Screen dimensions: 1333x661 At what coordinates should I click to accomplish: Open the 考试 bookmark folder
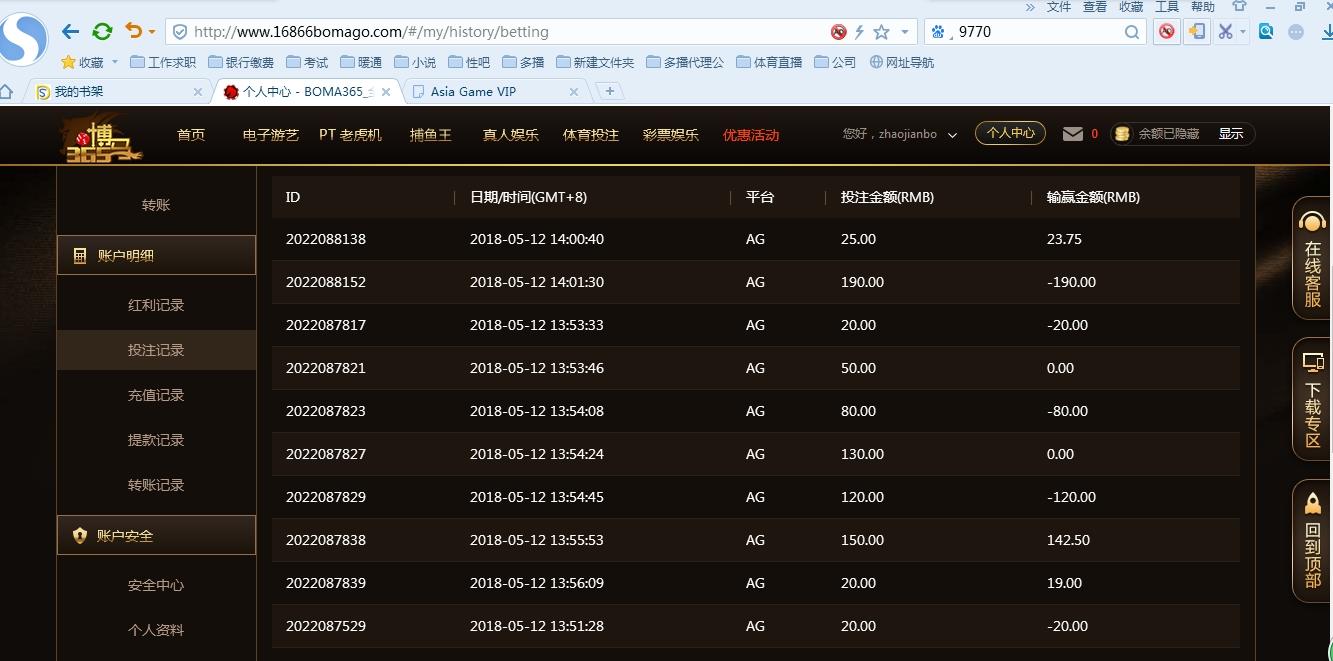[307, 62]
